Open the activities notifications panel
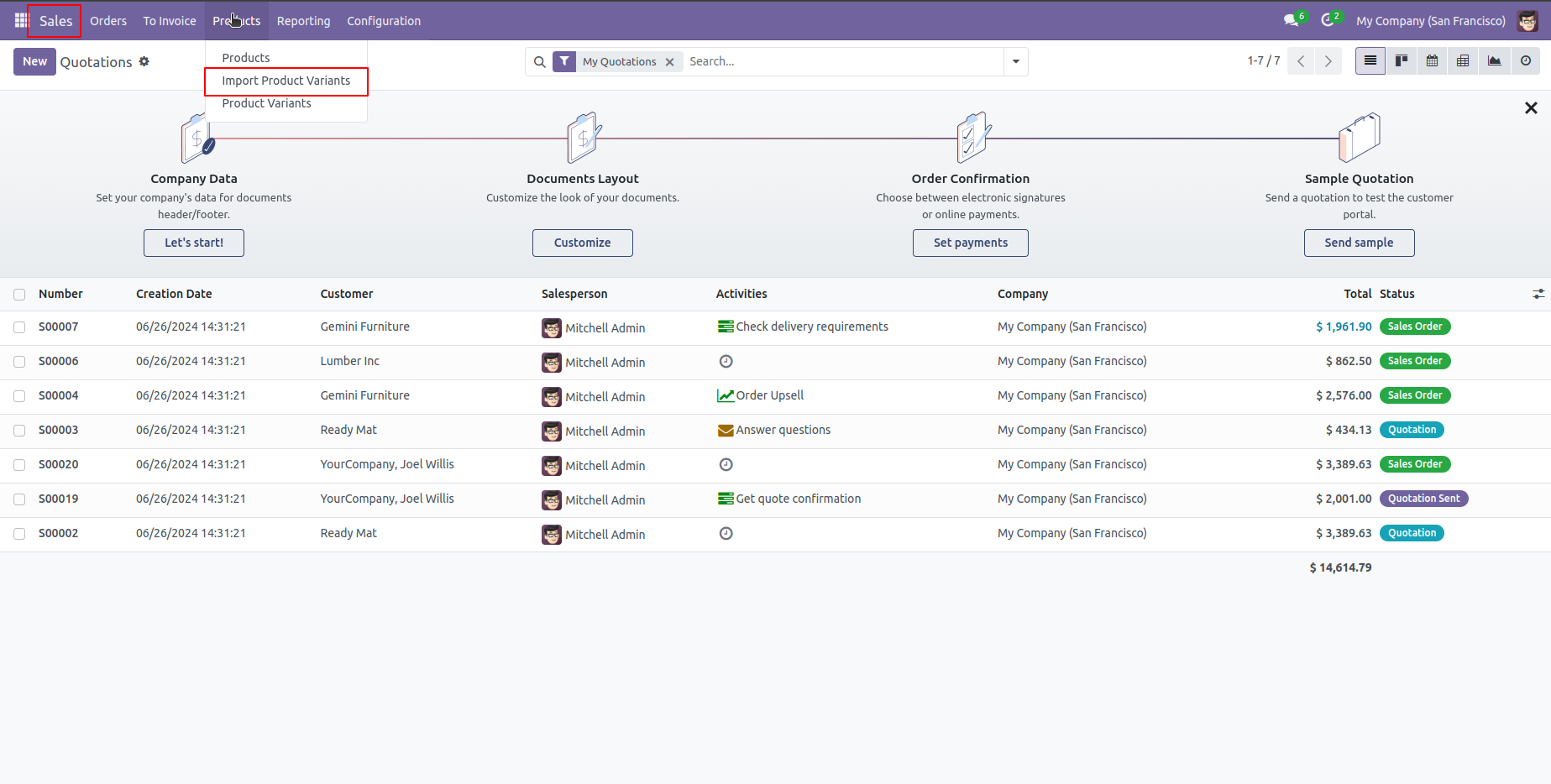The image size is (1551, 784). (1327, 20)
